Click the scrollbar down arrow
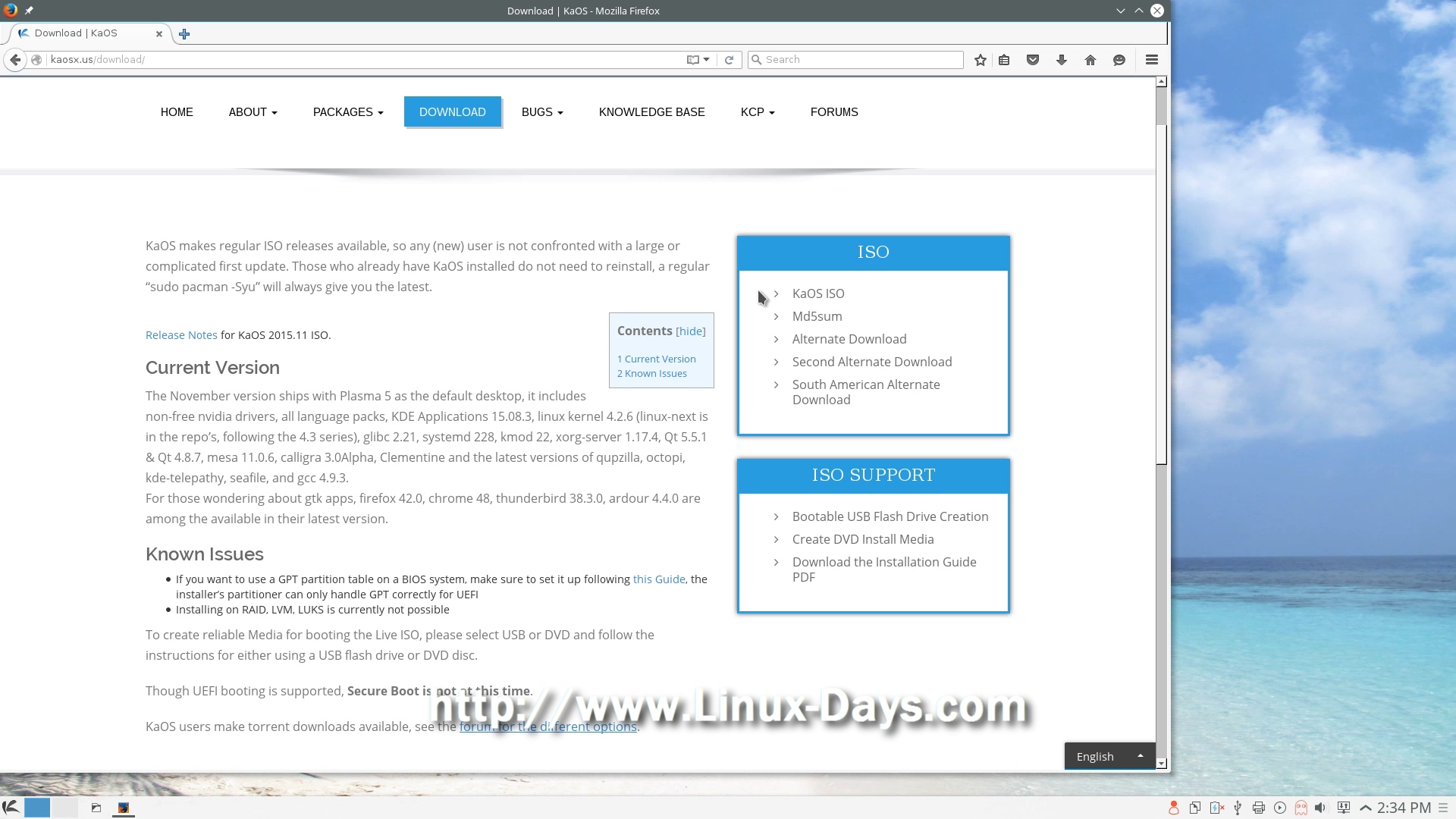This screenshot has height=819, width=1456. [1161, 764]
